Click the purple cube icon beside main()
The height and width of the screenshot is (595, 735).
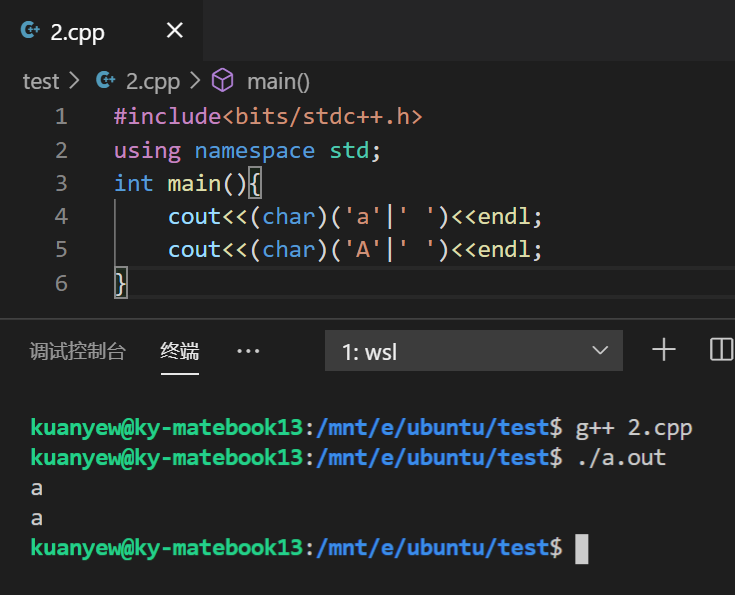tap(222, 80)
